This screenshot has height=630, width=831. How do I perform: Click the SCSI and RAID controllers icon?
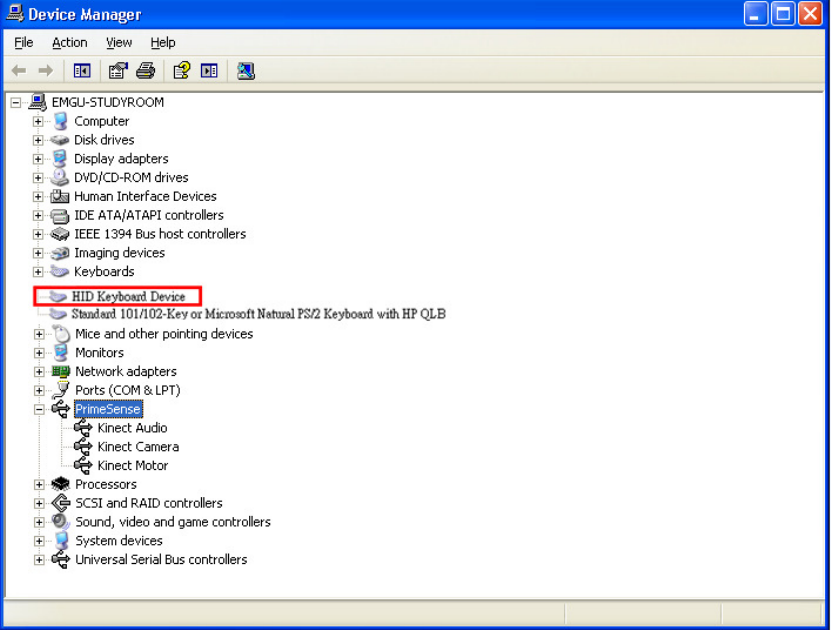pyautogui.click(x=61, y=503)
